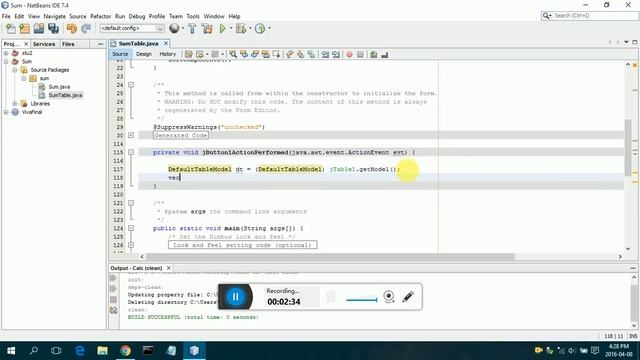Toggle the rectangular selection icon in editor toolbar
Image resolution: width=640 pixels, height=360 pixels.
point(277,54)
